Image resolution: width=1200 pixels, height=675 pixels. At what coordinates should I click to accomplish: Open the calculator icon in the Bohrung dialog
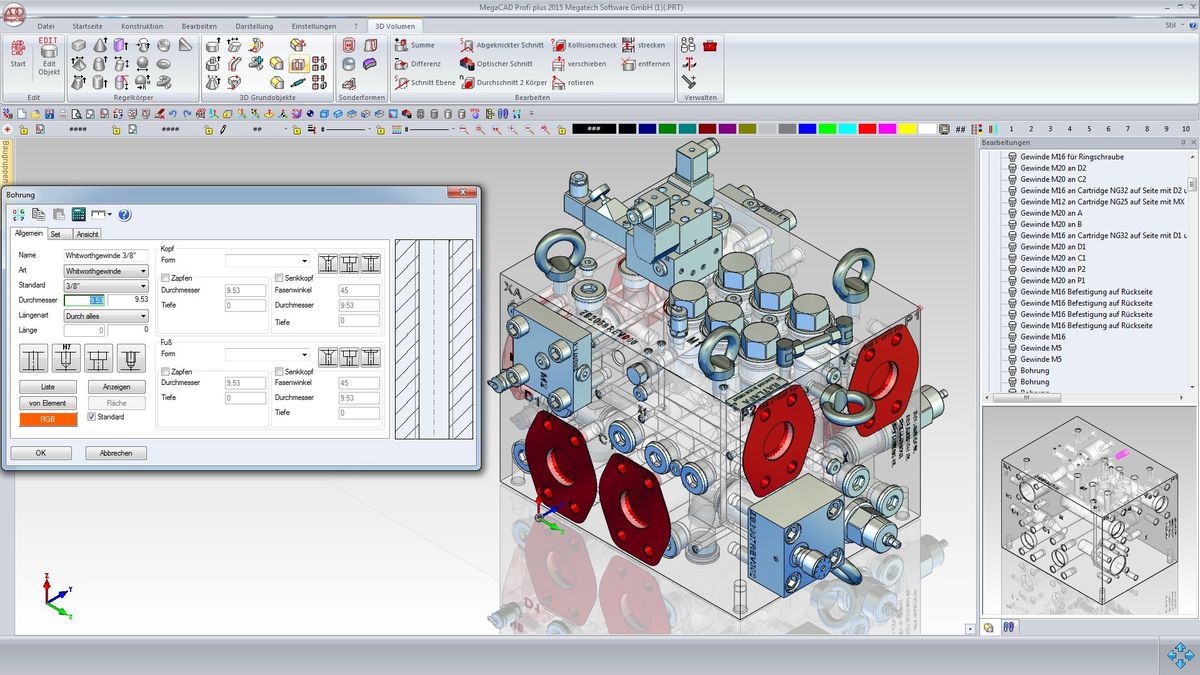click(x=78, y=214)
